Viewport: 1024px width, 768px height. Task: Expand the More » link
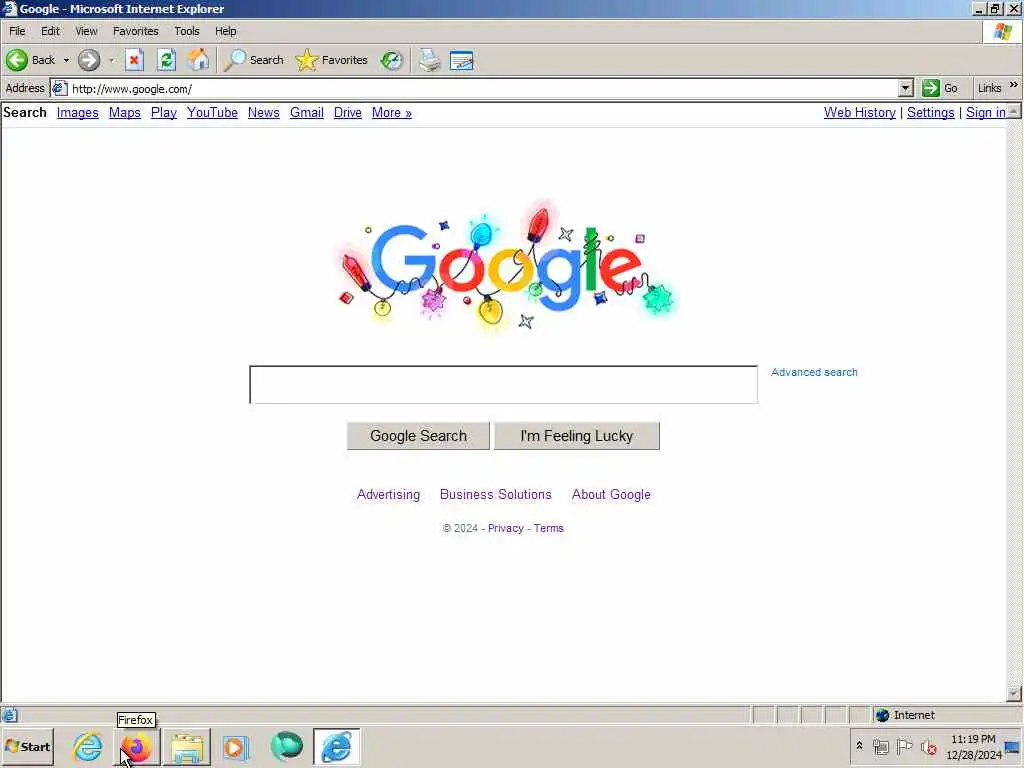click(392, 112)
